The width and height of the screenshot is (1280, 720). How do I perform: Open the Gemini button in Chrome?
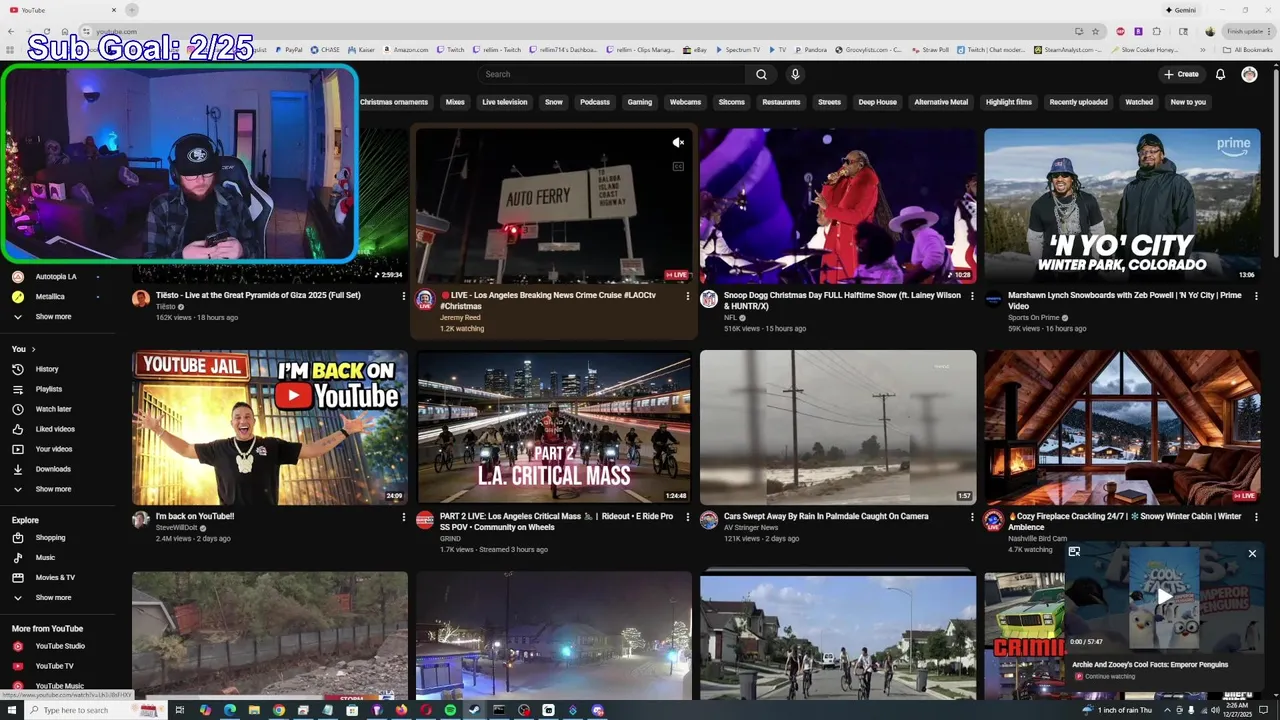click(x=1181, y=9)
